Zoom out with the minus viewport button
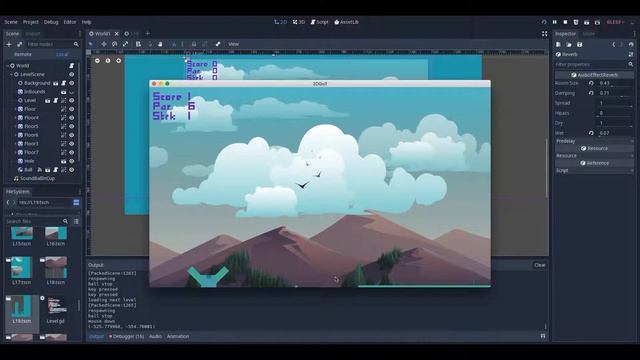The width and height of the screenshot is (640, 360). (97, 60)
